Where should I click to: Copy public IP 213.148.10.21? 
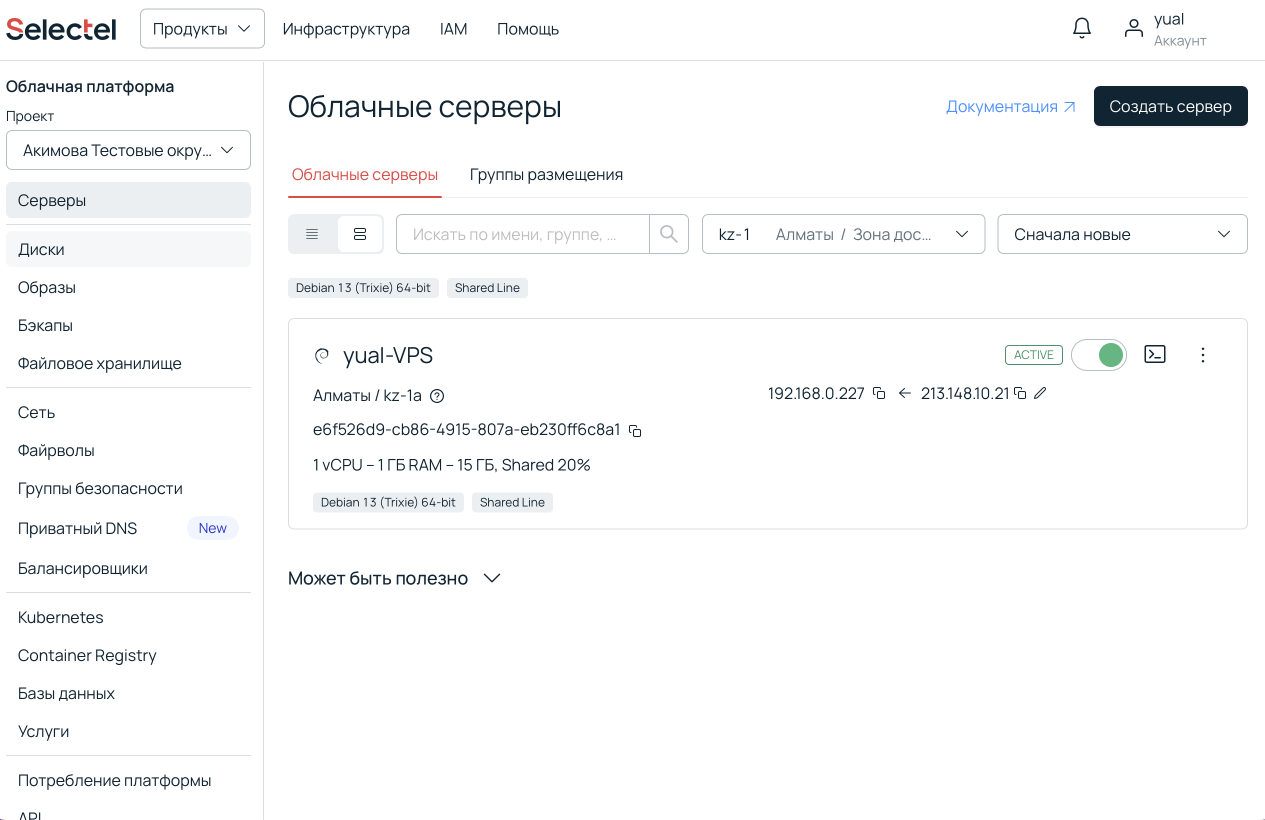(x=1020, y=394)
